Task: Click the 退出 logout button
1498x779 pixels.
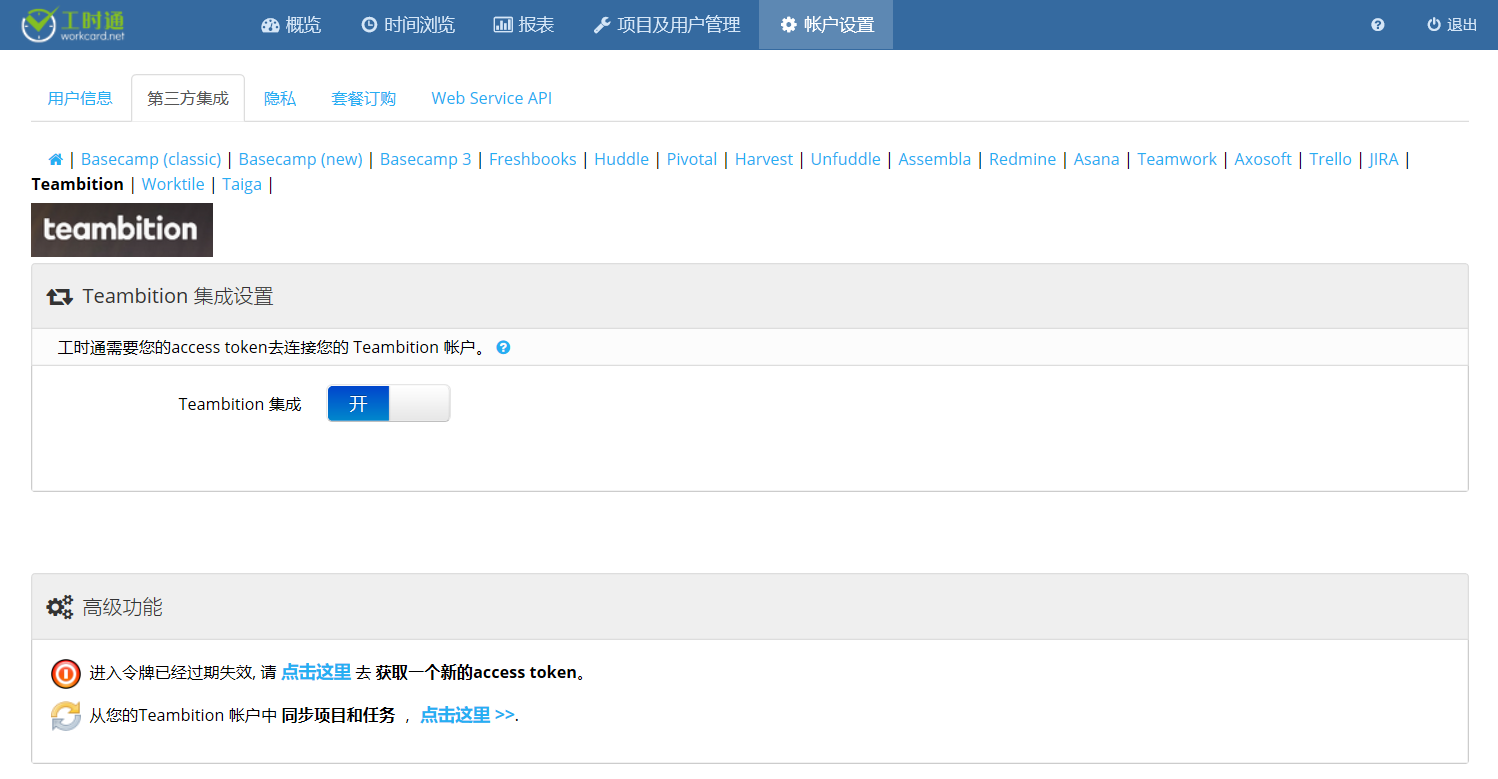Action: click(x=1451, y=25)
